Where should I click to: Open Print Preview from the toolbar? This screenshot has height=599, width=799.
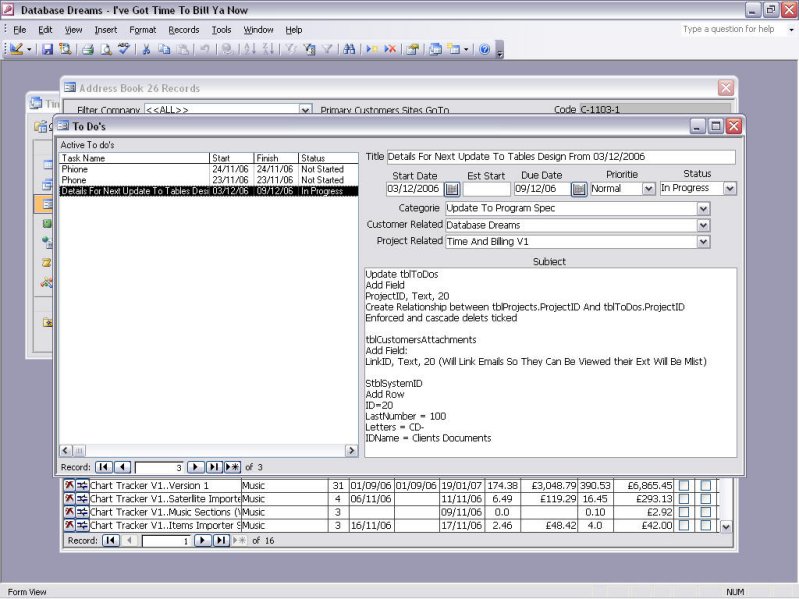pyautogui.click(x=106, y=49)
